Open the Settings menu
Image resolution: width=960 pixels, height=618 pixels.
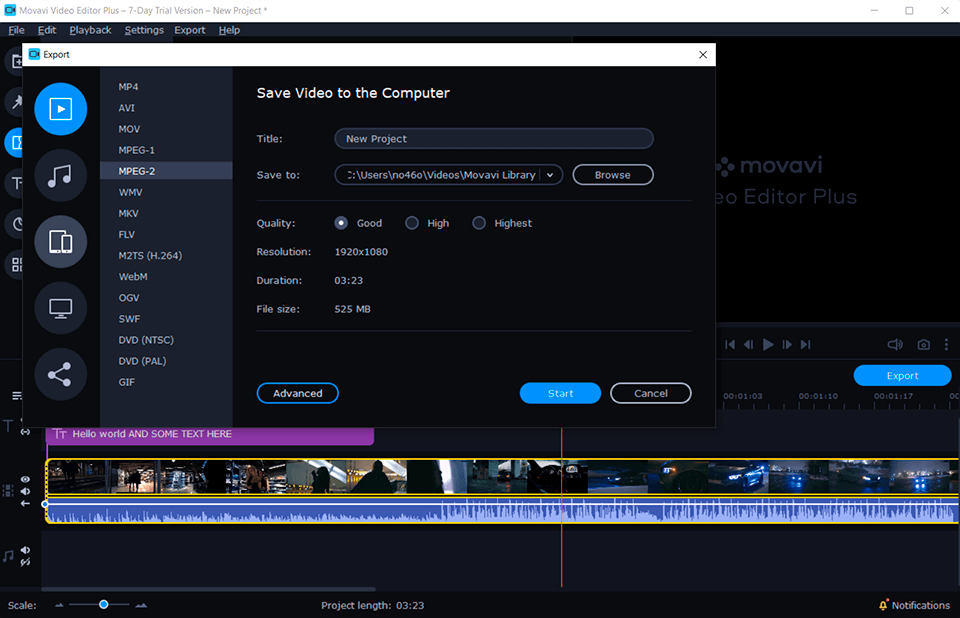click(x=144, y=30)
